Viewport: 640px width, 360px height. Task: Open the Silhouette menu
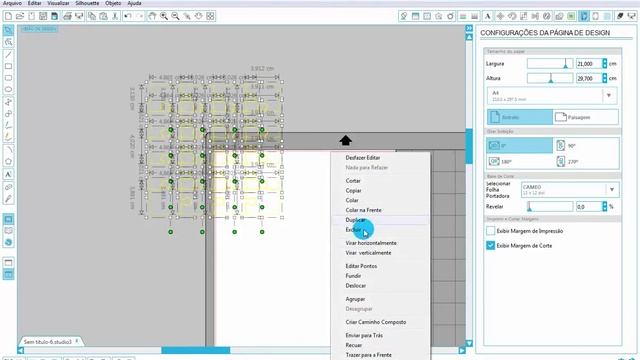(87, 3)
